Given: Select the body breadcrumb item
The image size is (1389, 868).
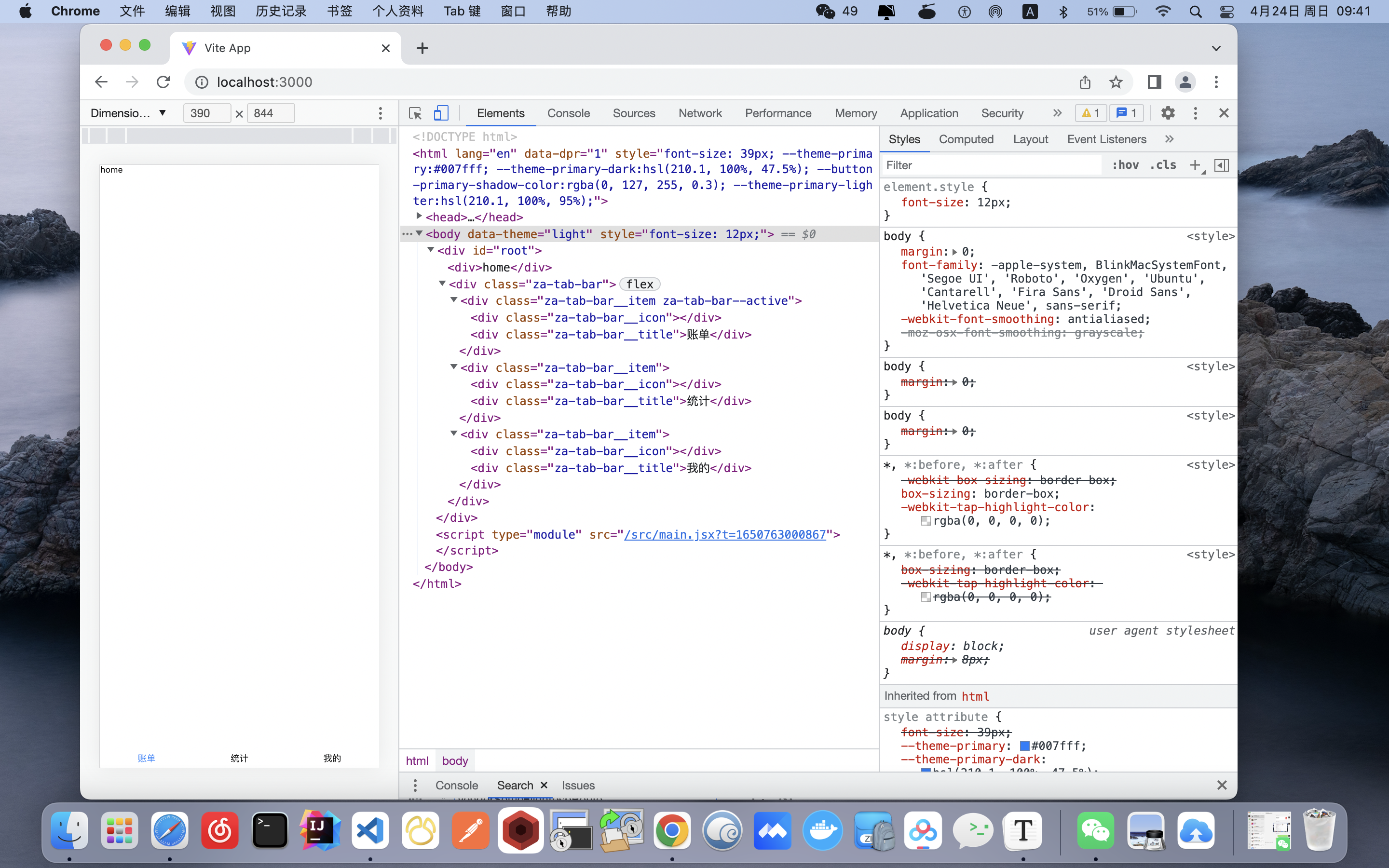Looking at the screenshot, I should pyautogui.click(x=455, y=760).
